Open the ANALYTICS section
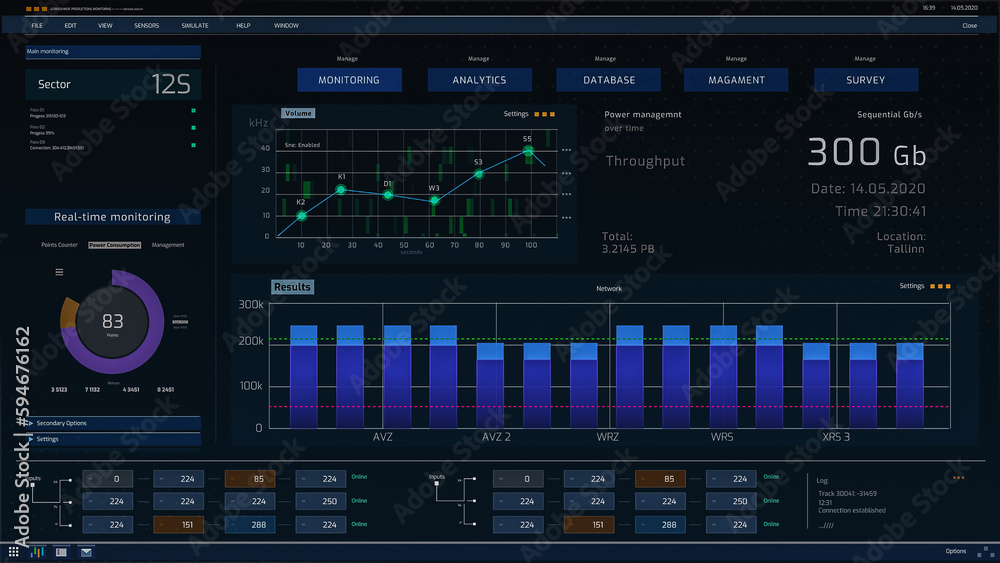 480,80
